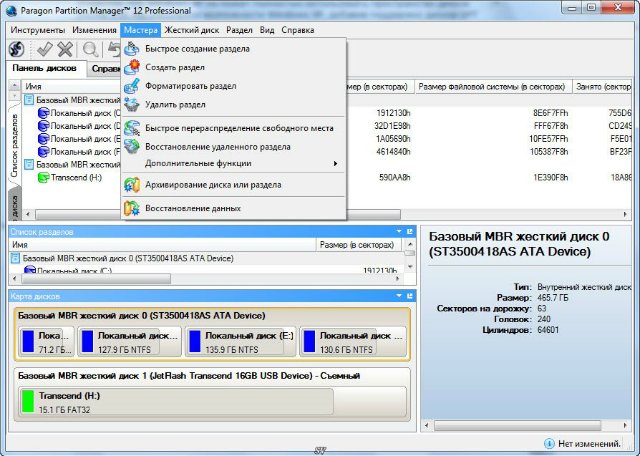Screen dimensions: 640x456
Task: Choose Форматировать раздел menu entry
Action: [234, 86]
